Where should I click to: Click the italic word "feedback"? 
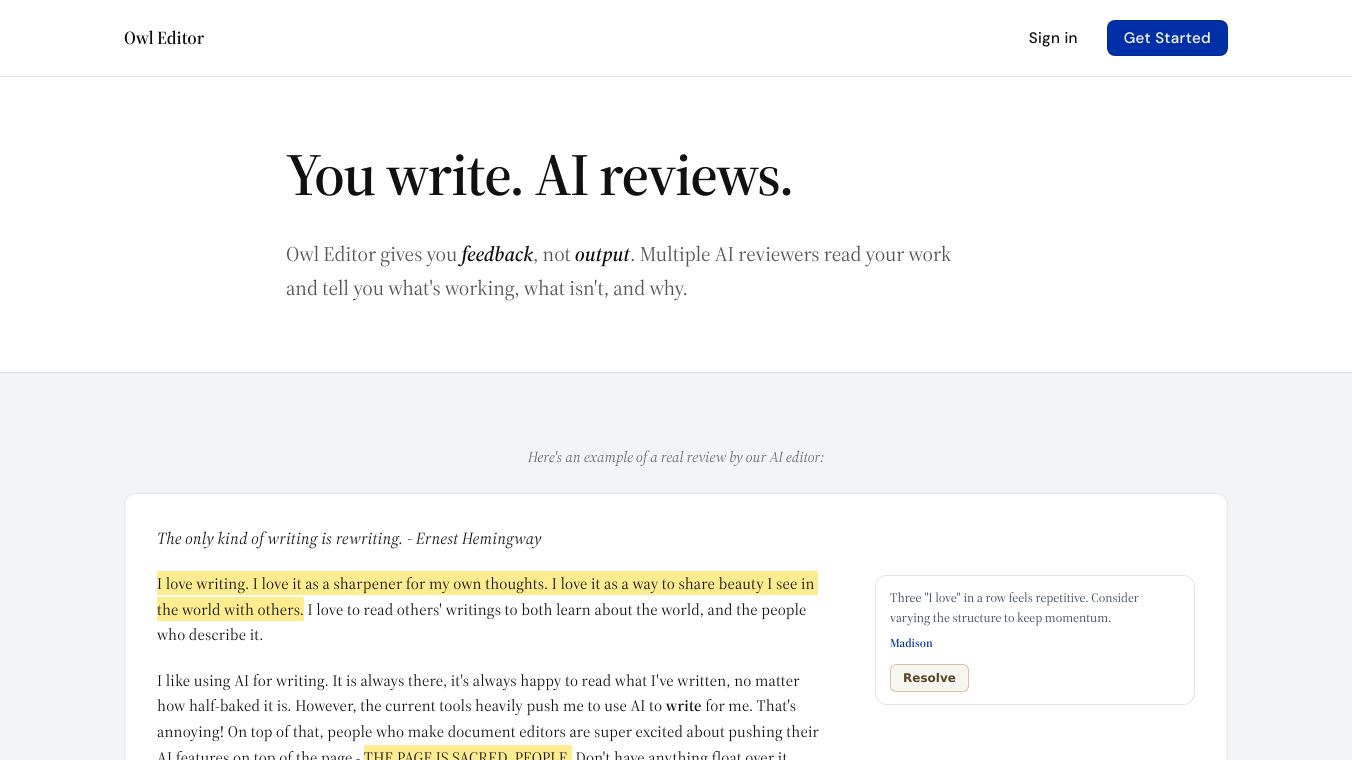(x=497, y=255)
